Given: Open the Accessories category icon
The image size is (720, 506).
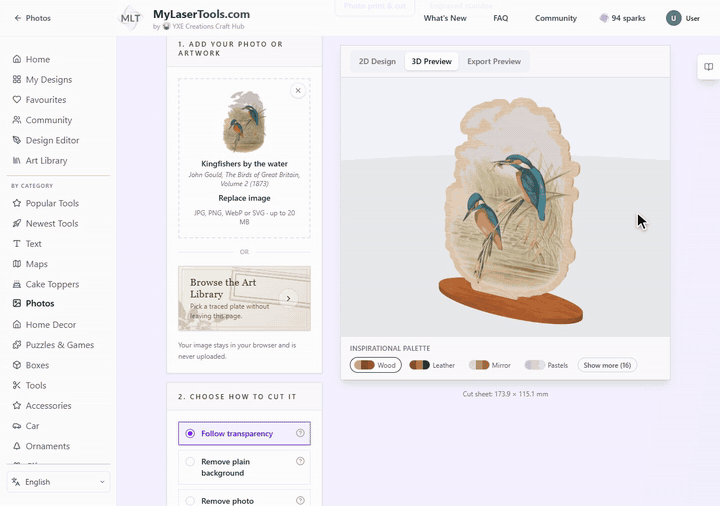Looking at the screenshot, I should 17,405.
